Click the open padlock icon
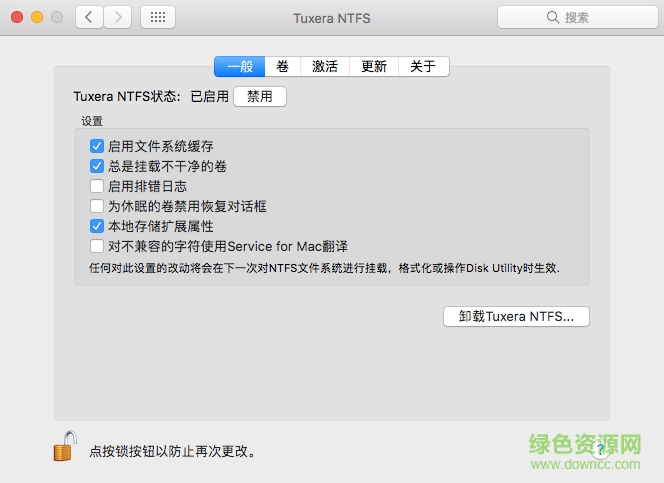Image resolution: width=664 pixels, height=483 pixels. (65, 446)
